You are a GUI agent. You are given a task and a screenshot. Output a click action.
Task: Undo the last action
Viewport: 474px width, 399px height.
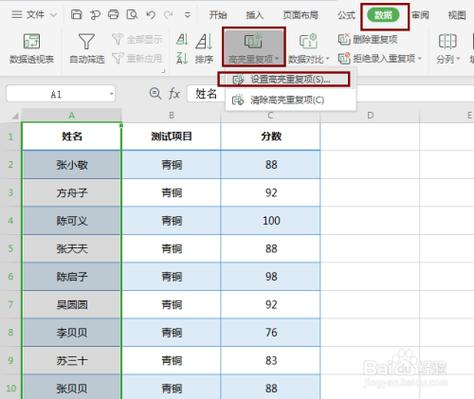click(151, 15)
